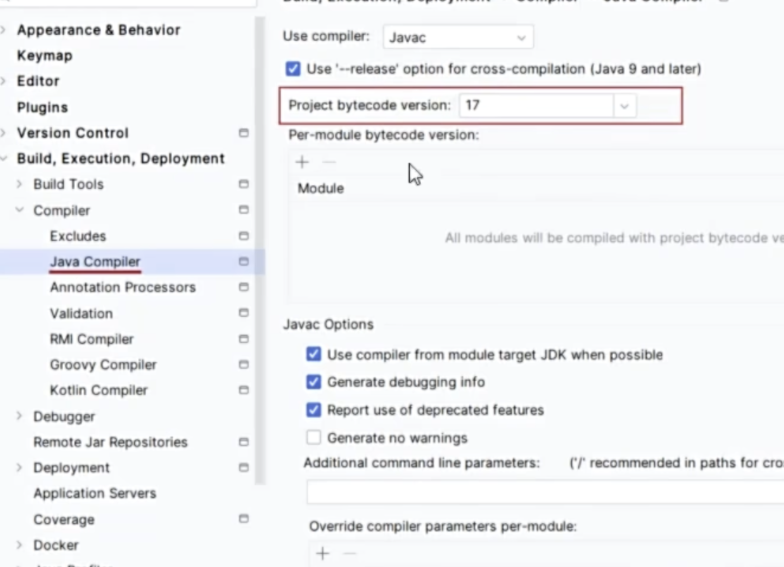Enable Generate no warnings
Image resolution: width=784 pixels, height=567 pixels.
click(314, 438)
